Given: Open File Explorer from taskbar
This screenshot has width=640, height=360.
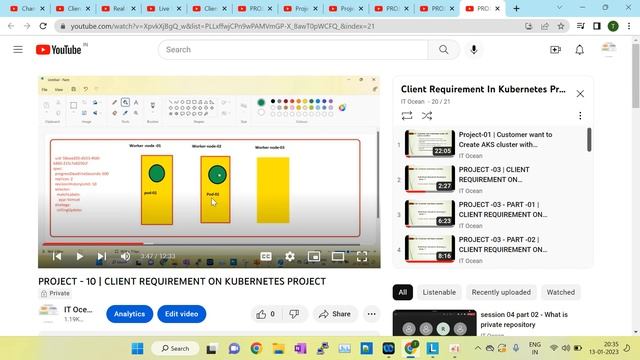Looking at the screenshot, I should tap(278, 348).
